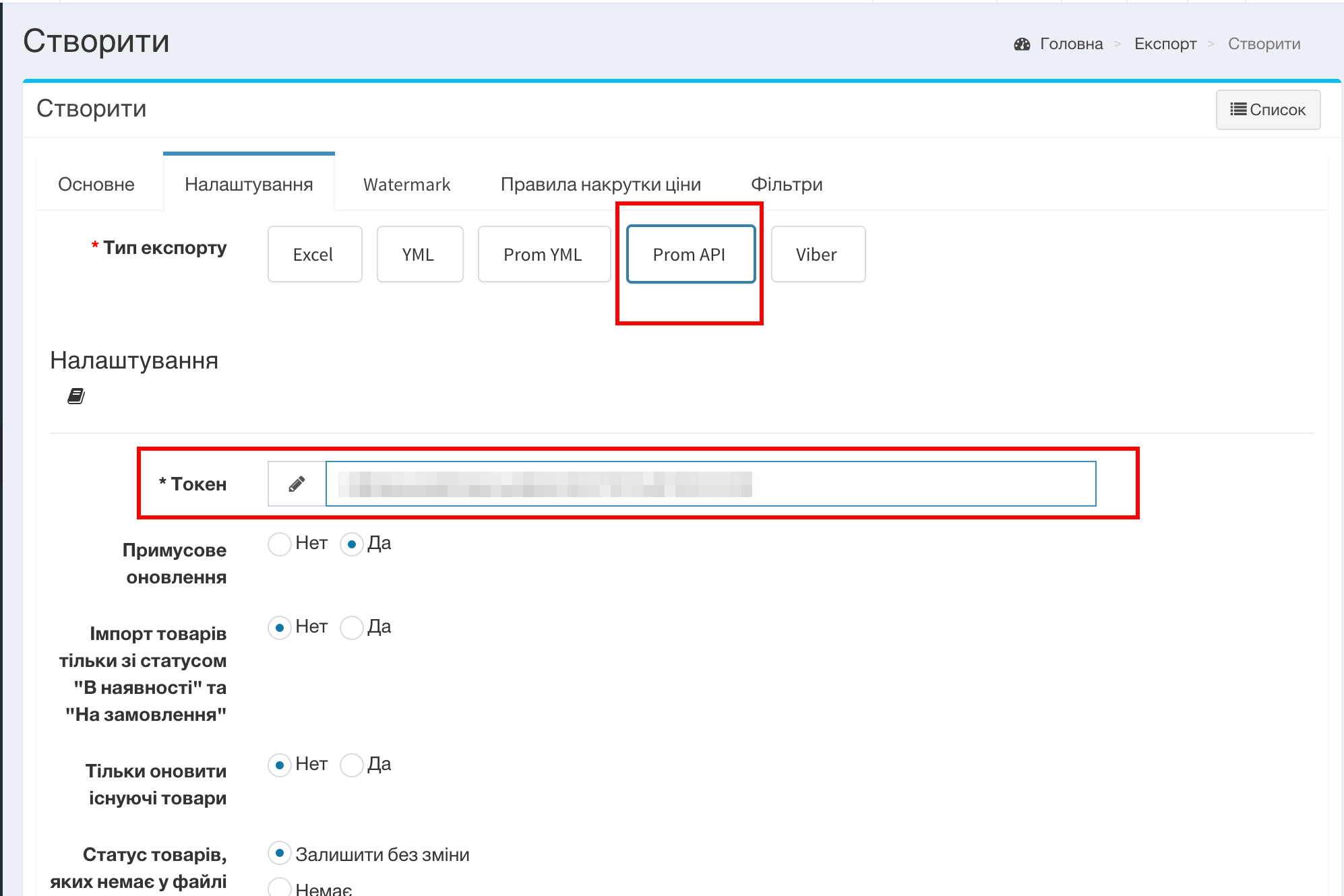Select Залишити без зміни status option
1344x896 pixels.
pos(280,854)
